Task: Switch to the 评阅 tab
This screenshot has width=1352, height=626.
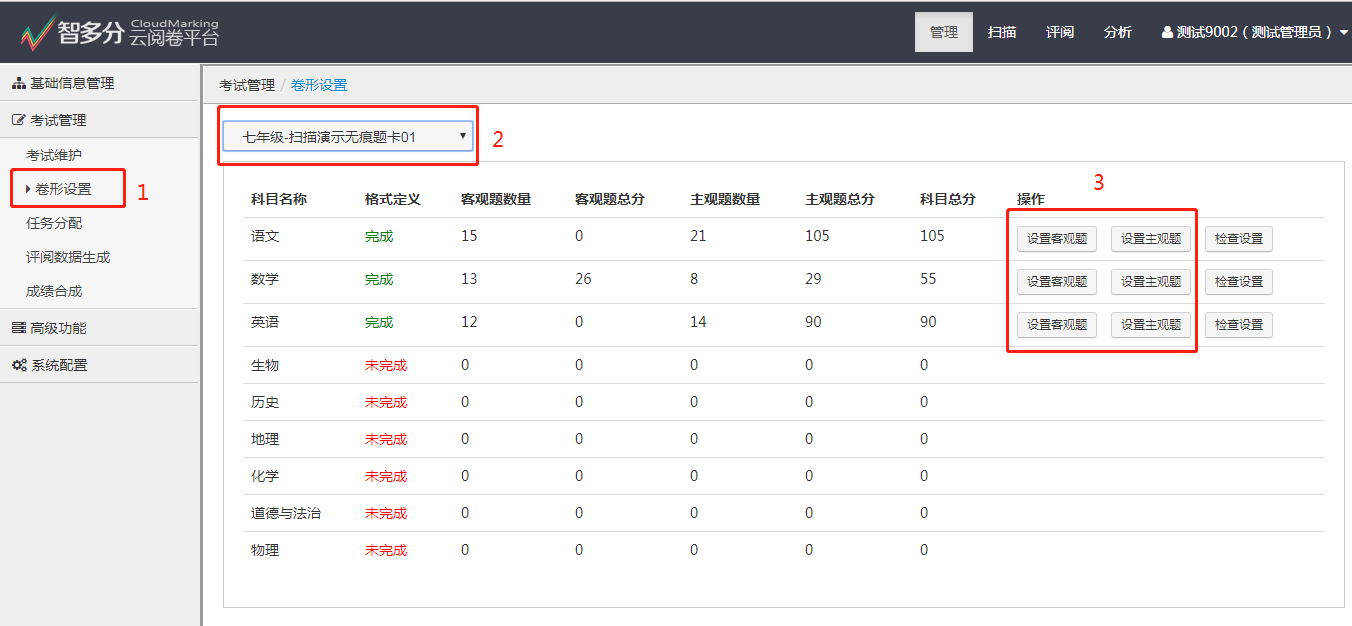Action: 1060,31
